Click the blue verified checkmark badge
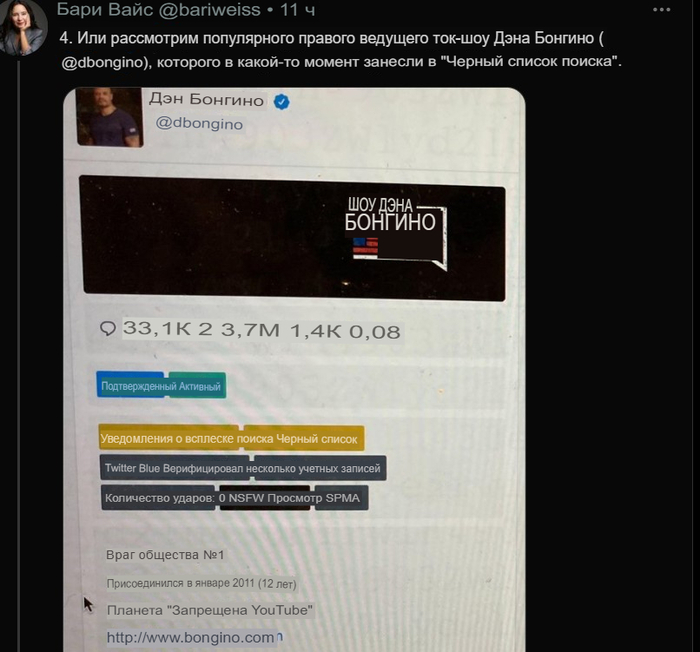 (281, 102)
